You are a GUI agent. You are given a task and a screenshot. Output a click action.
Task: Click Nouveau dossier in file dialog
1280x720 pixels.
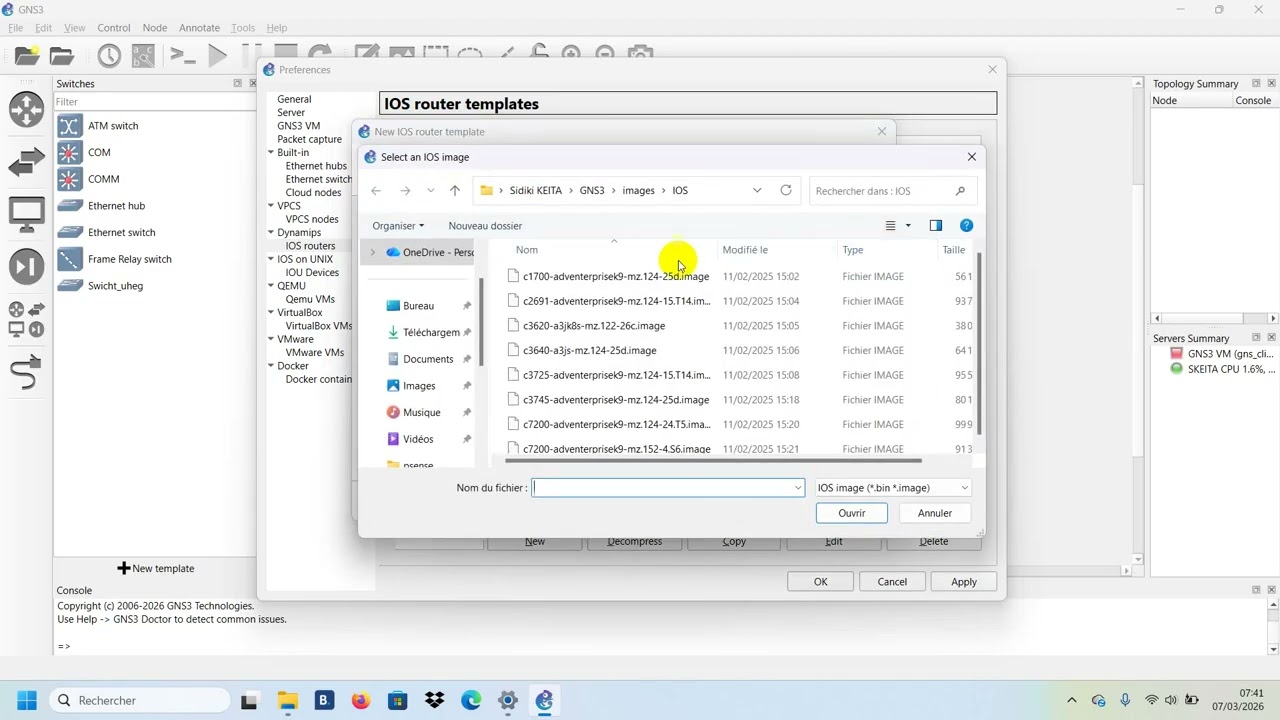tap(485, 226)
